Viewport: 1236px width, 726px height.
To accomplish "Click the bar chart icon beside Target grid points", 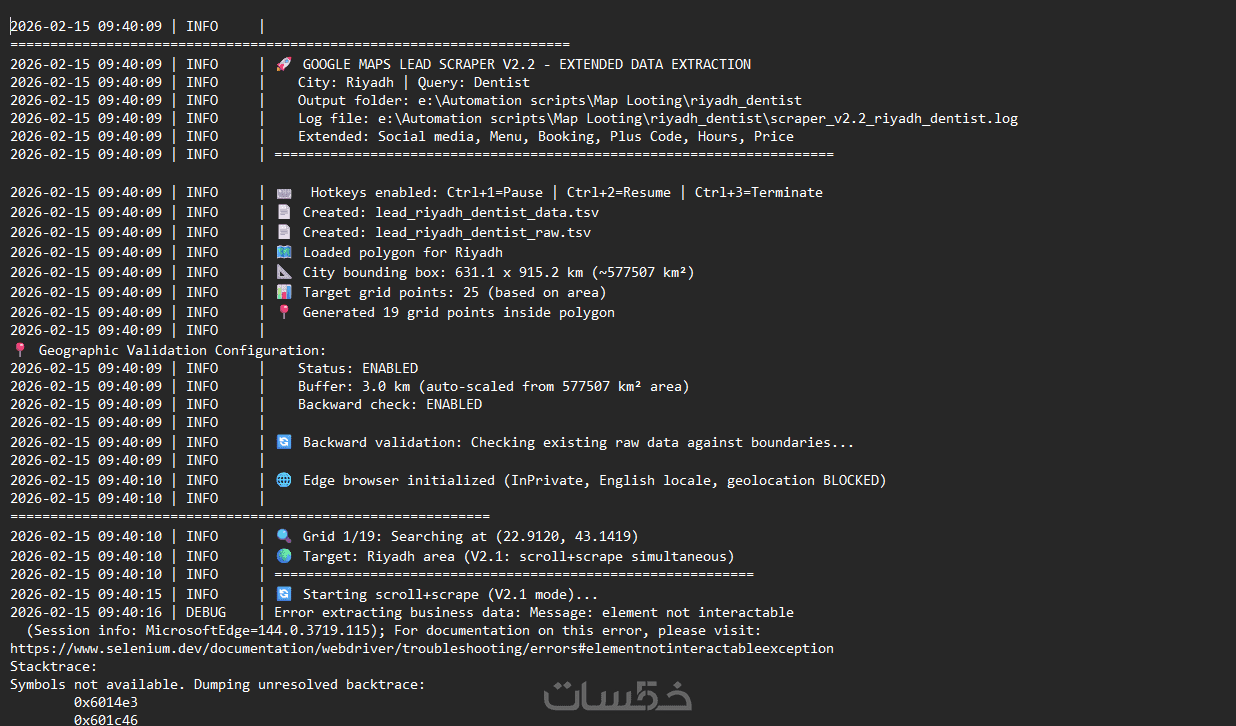I will tap(284, 292).
